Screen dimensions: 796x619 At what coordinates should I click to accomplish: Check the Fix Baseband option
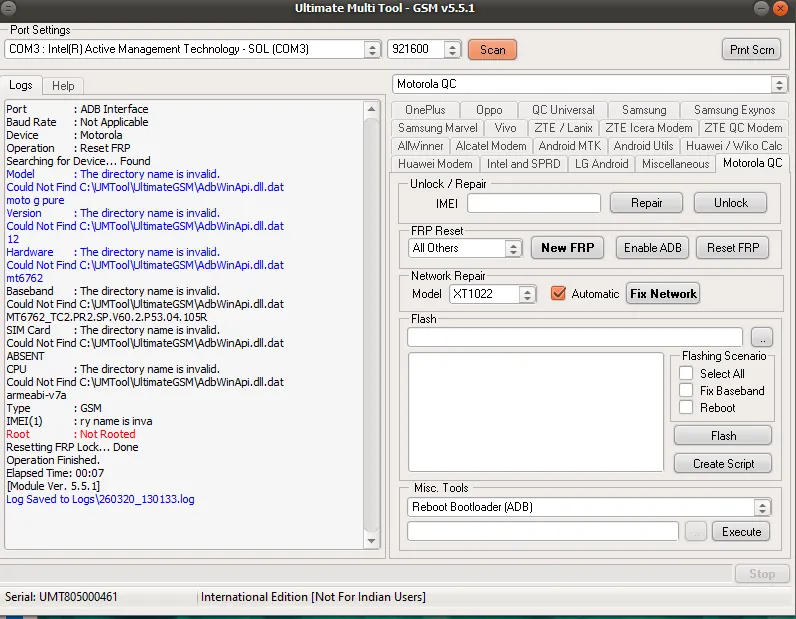(686, 390)
